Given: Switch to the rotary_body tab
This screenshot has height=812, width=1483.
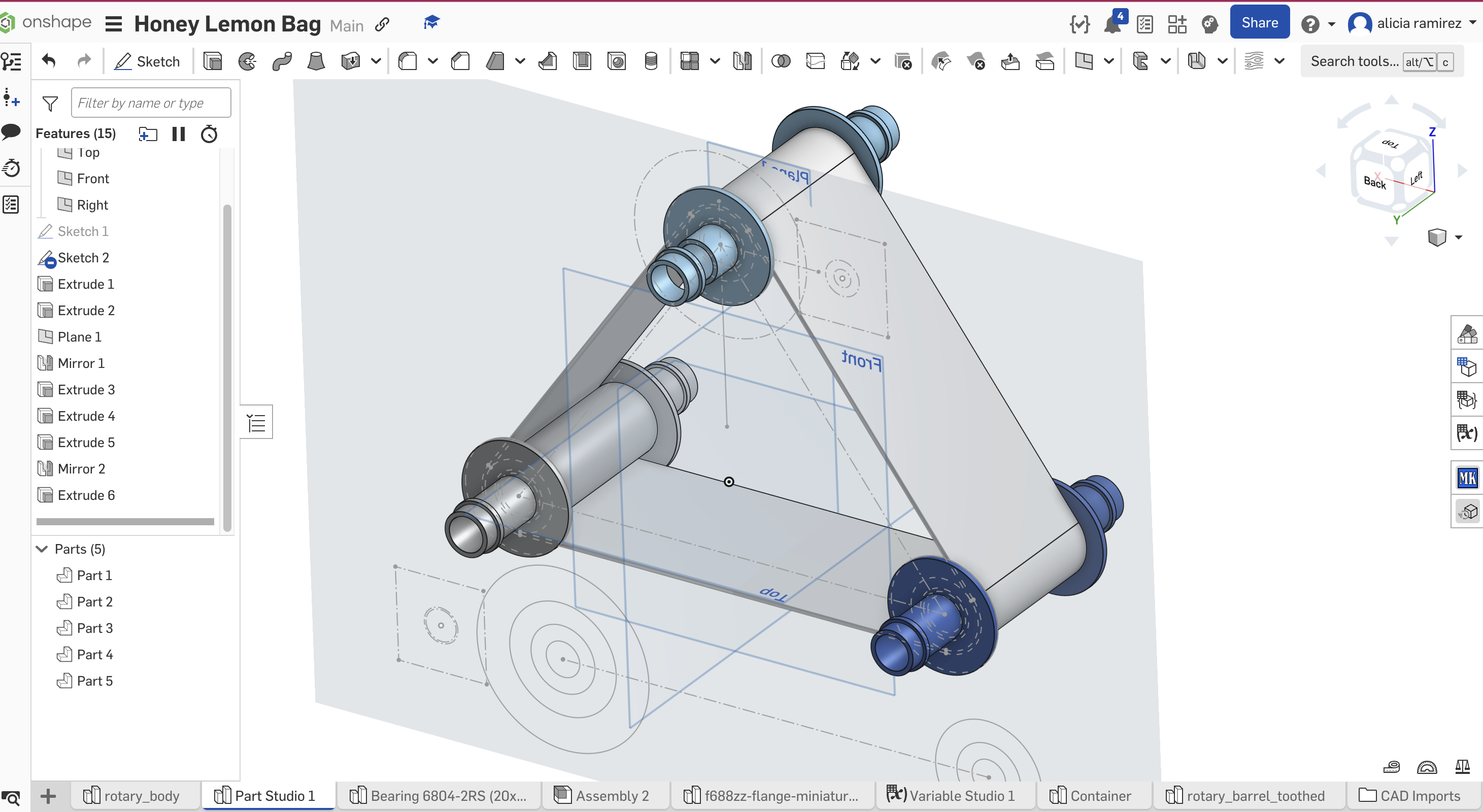Looking at the screenshot, I should pos(132,796).
